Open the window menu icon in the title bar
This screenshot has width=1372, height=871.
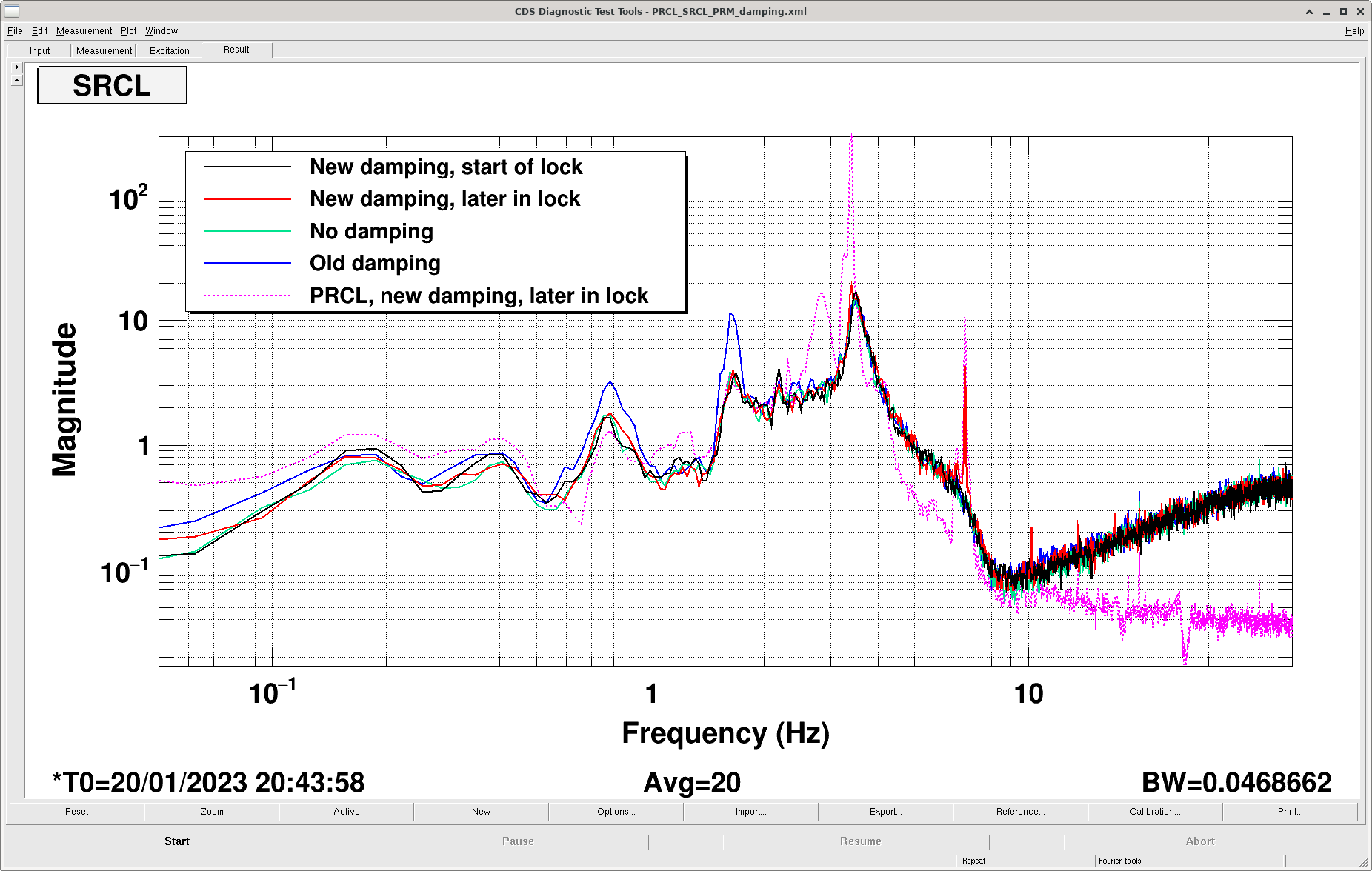point(11,11)
